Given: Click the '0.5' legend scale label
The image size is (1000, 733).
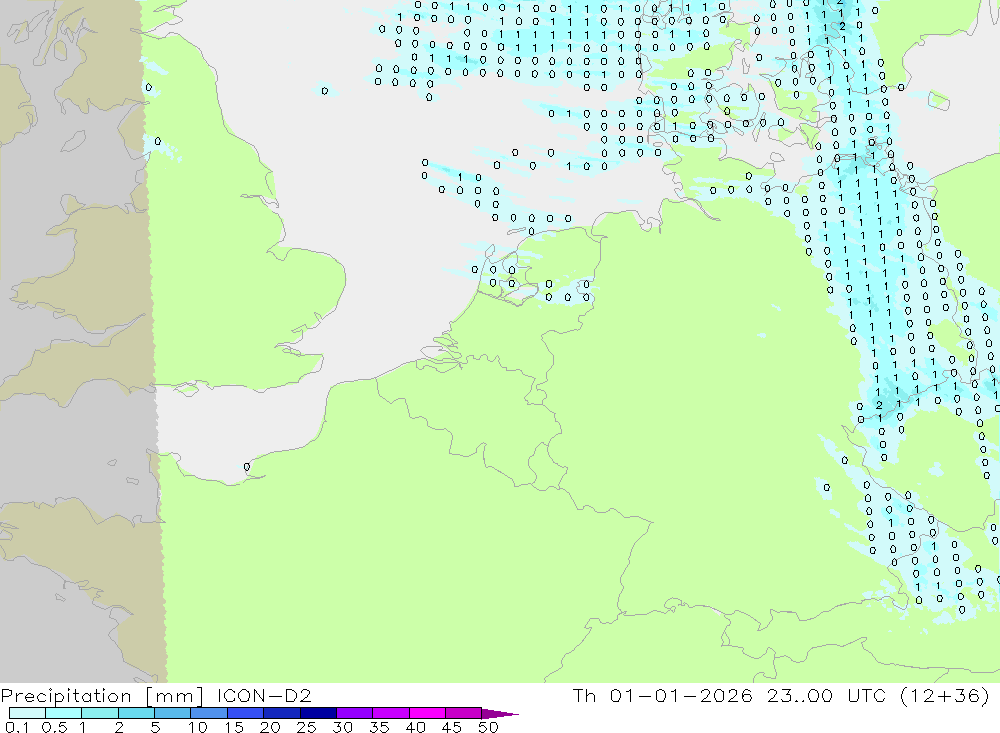Looking at the screenshot, I should [x=54, y=727].
